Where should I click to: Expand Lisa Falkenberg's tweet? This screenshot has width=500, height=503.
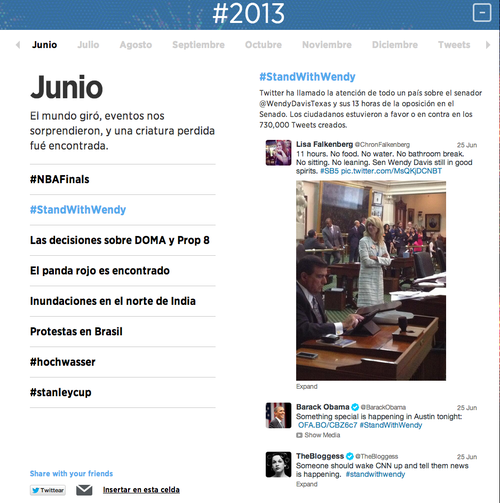tap(307, 386)
